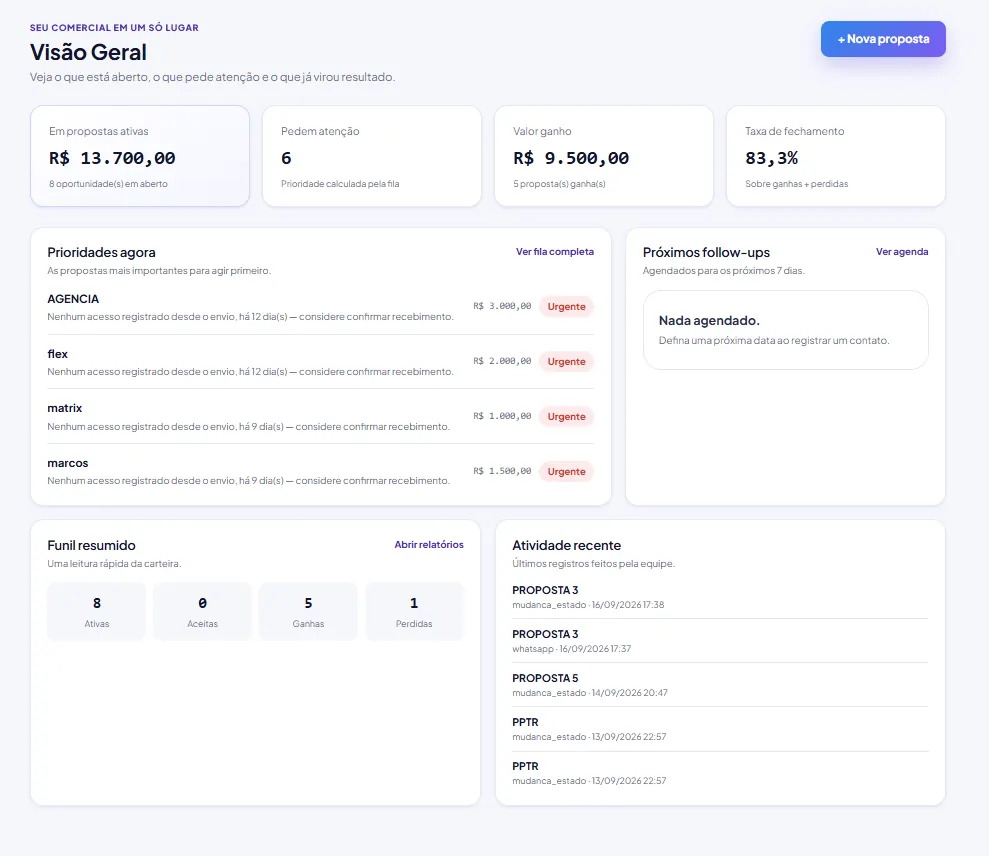Select the Valor ganho card

[604, 156]
